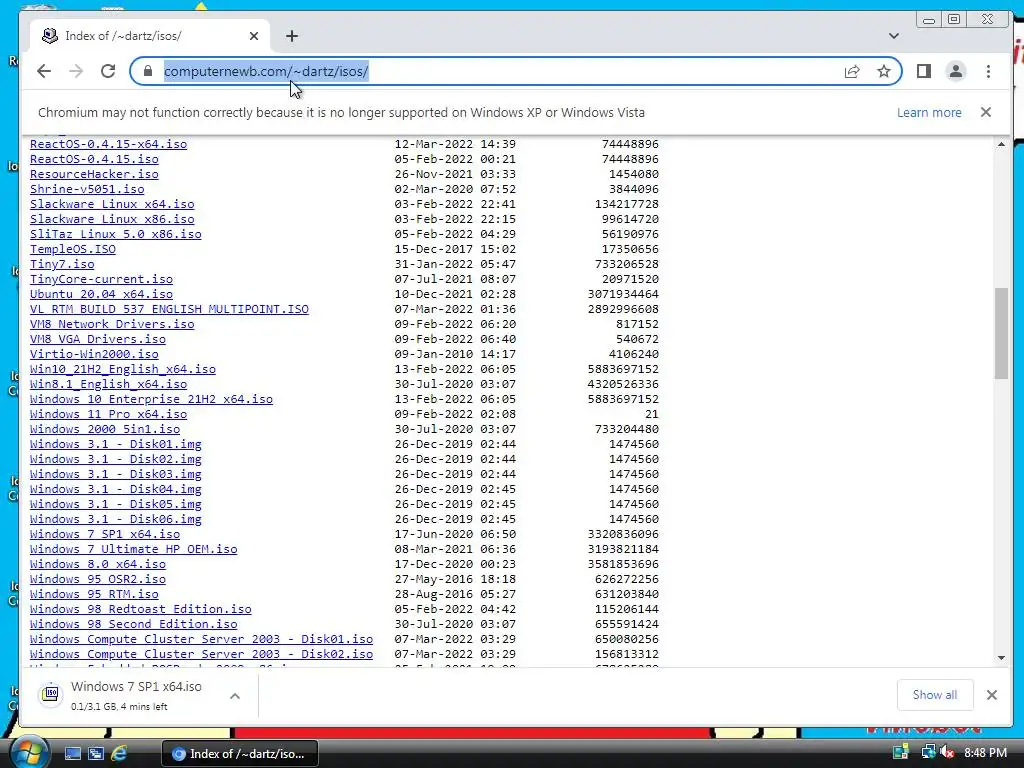
Task: Open the profile avatar menu
Action: [x=955, y=71]
